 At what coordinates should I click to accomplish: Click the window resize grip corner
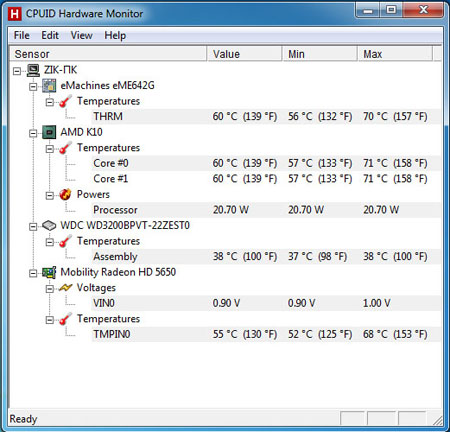(x=437, y=421)
